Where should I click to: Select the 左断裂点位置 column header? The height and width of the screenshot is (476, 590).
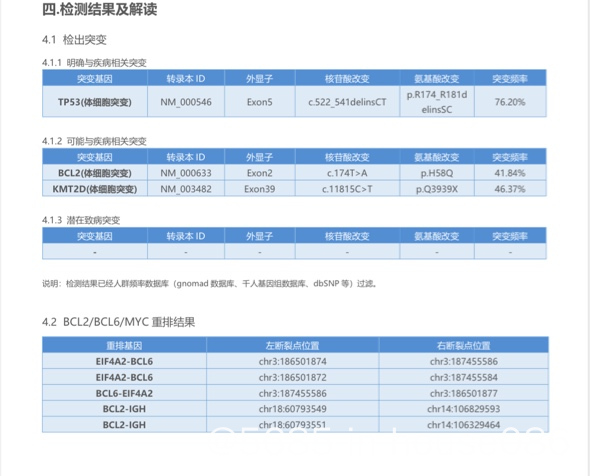click(x=292, y=345)
